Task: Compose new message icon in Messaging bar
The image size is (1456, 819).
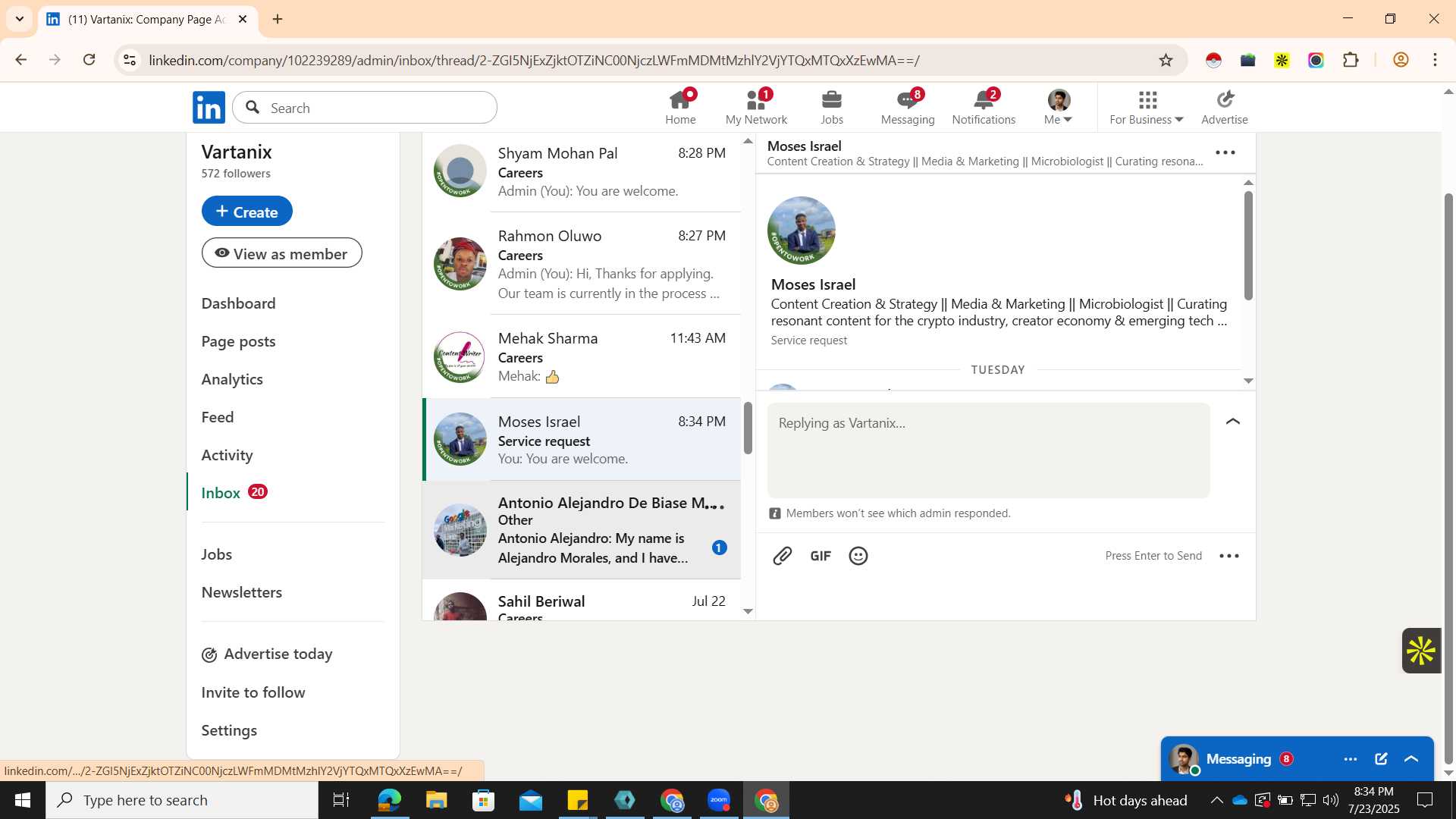Action: (x=1381, y=759)
